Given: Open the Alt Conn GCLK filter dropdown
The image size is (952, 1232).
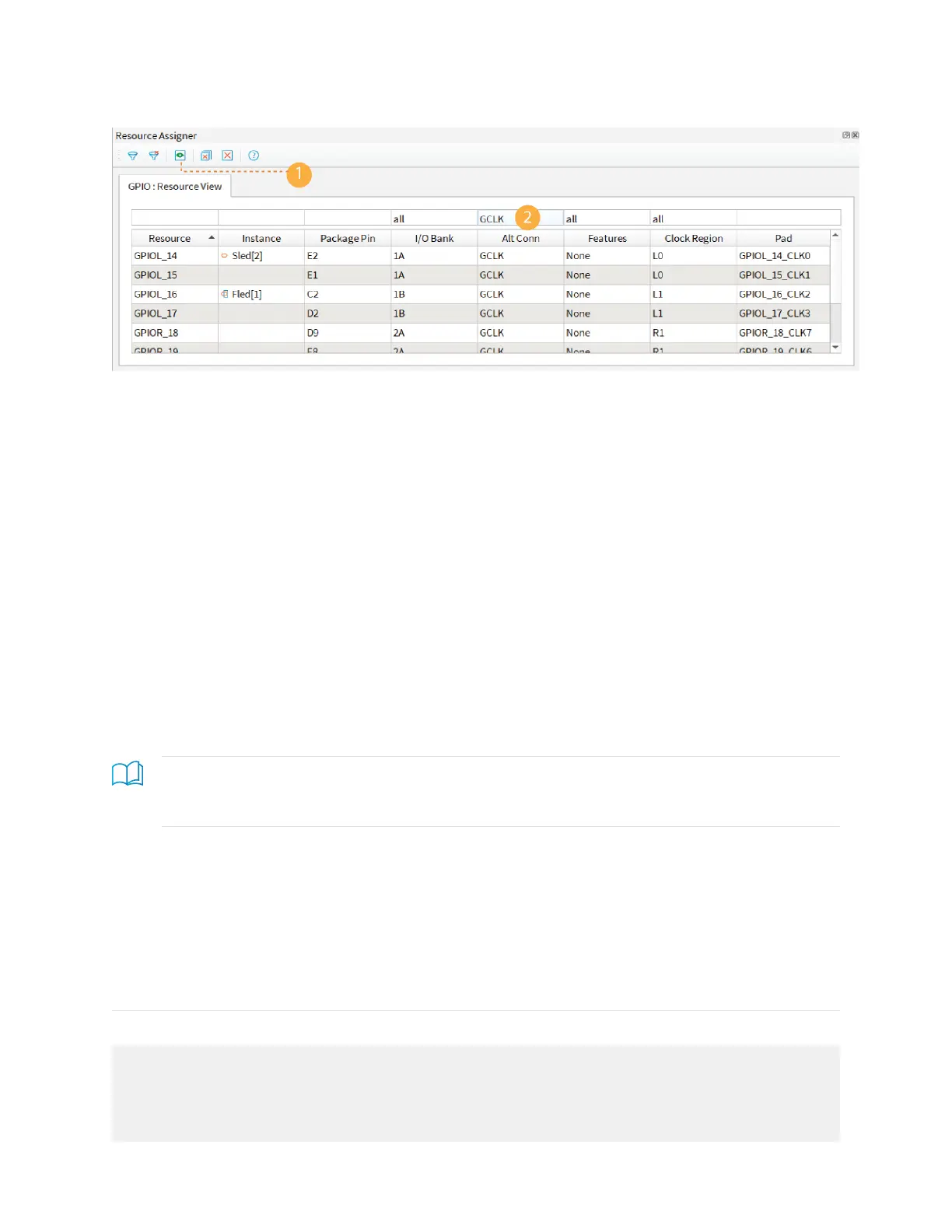Looking at the screenshot, I should (x=520, y=218).
